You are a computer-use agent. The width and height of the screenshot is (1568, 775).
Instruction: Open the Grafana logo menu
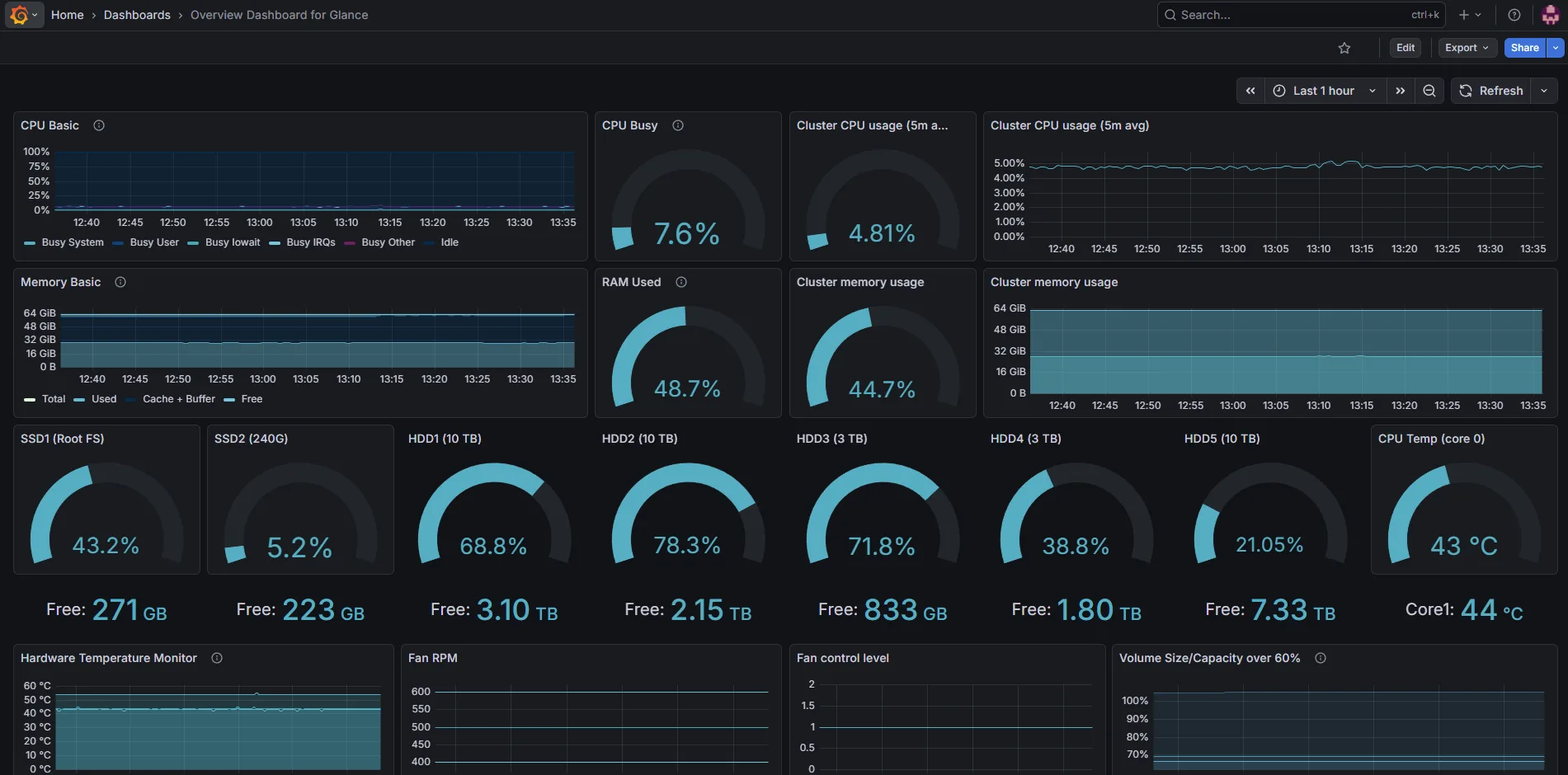click(24, 15)
